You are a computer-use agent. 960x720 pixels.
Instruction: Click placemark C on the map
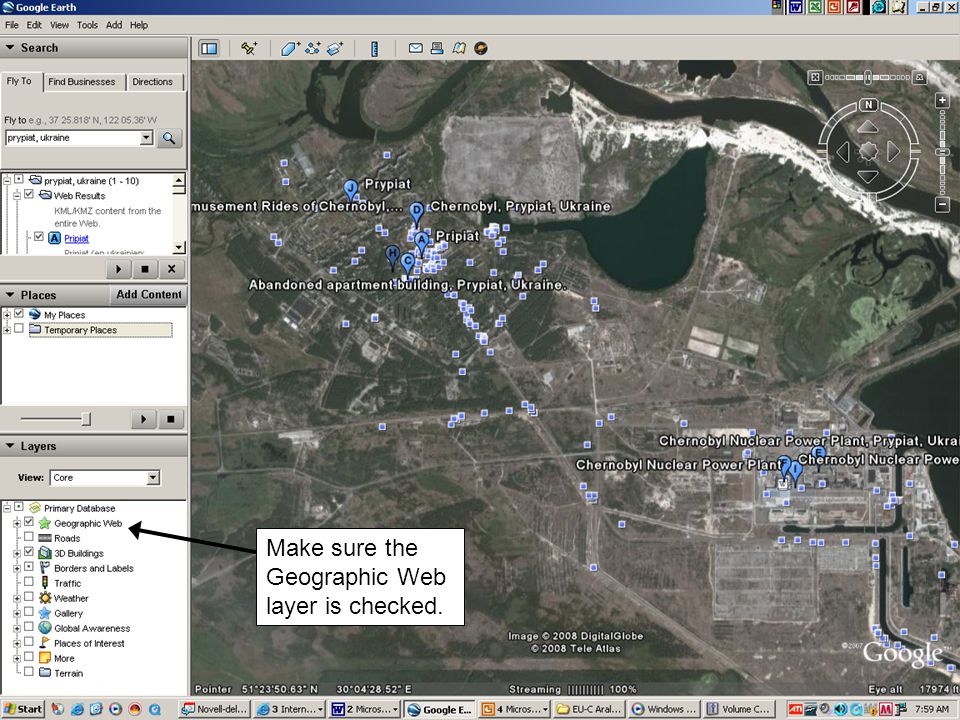tap(407, 263)
